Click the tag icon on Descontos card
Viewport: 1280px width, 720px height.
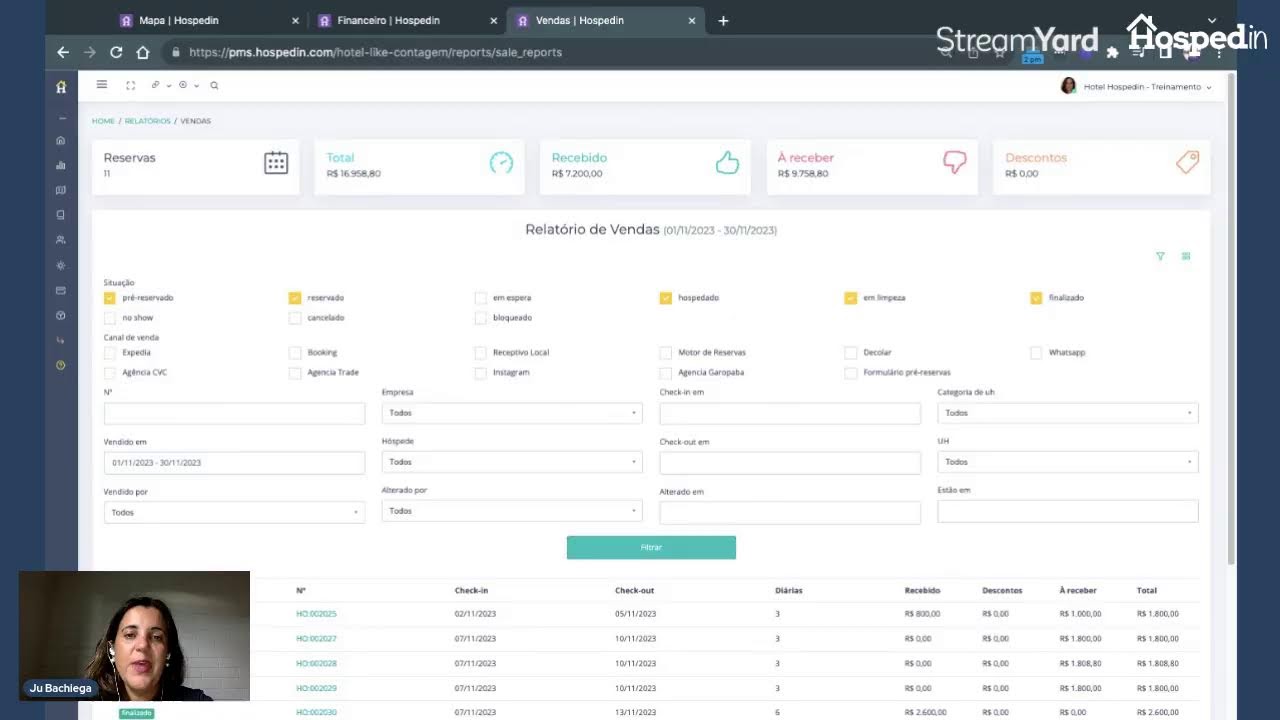[x=1187, y=163]
